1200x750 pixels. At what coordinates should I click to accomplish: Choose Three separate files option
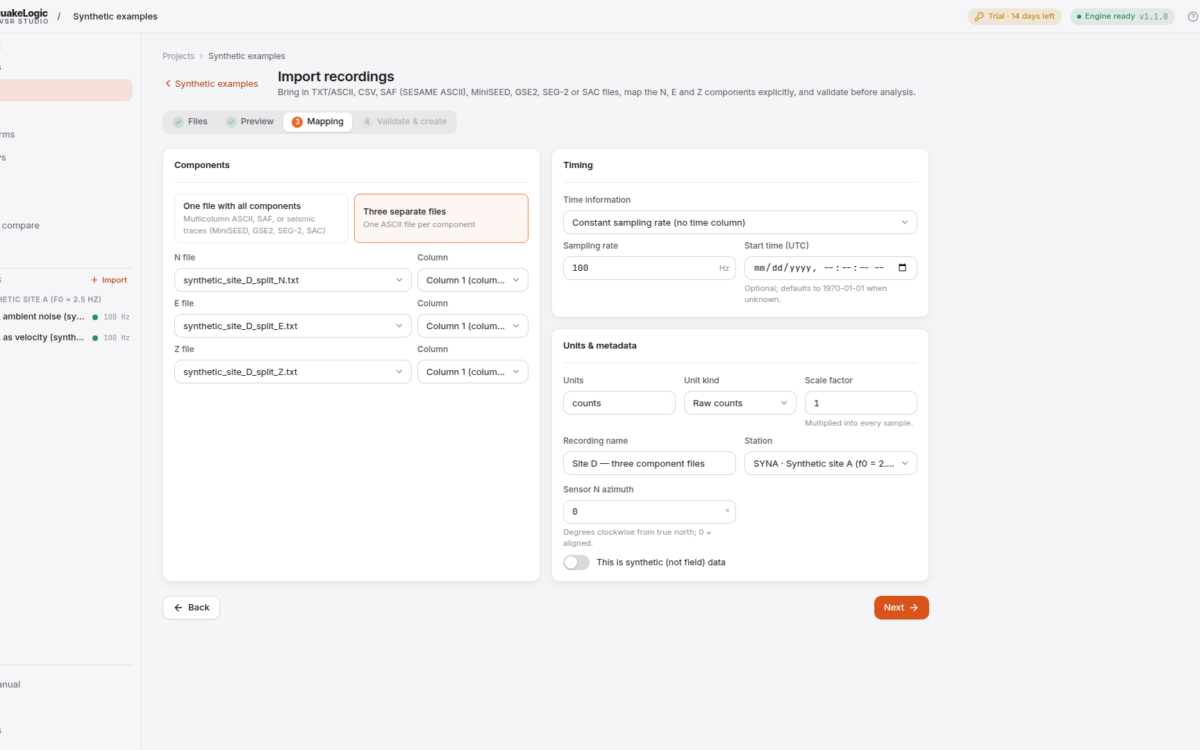(441, 218)
